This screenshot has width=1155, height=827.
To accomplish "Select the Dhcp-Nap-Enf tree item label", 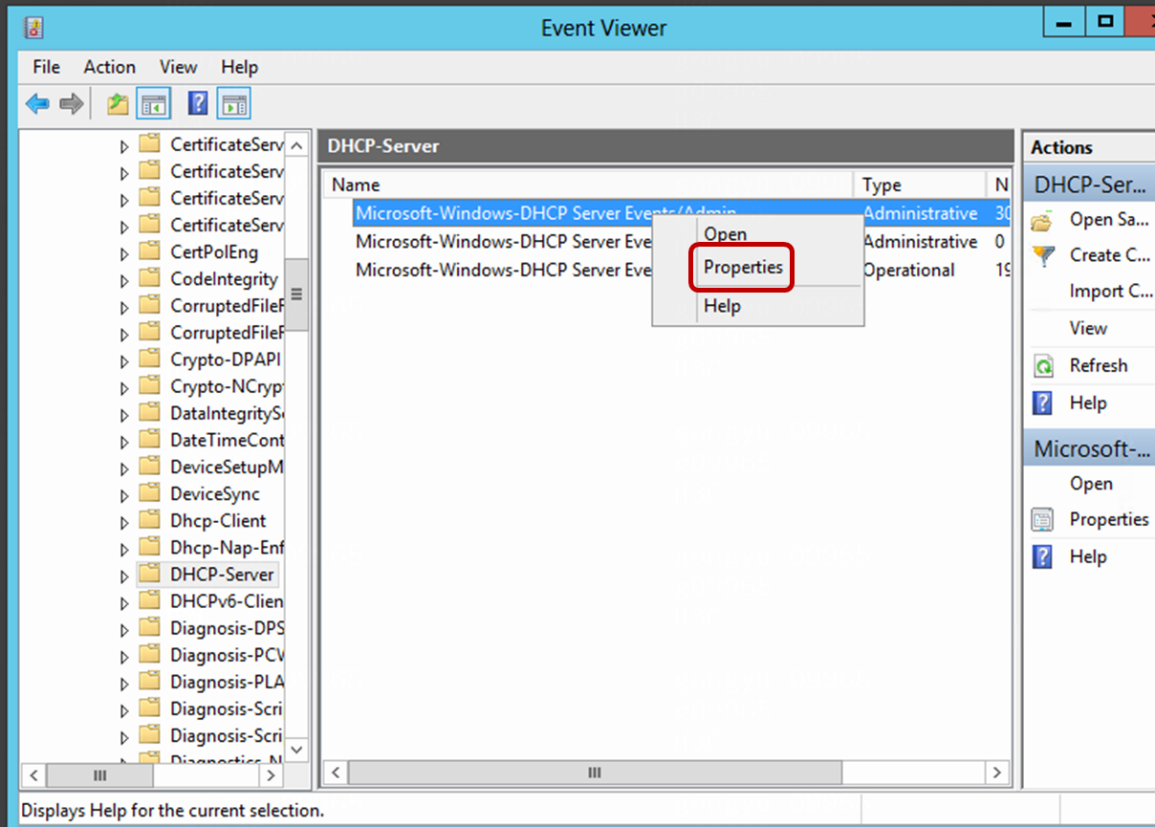I will click(227, 547).
